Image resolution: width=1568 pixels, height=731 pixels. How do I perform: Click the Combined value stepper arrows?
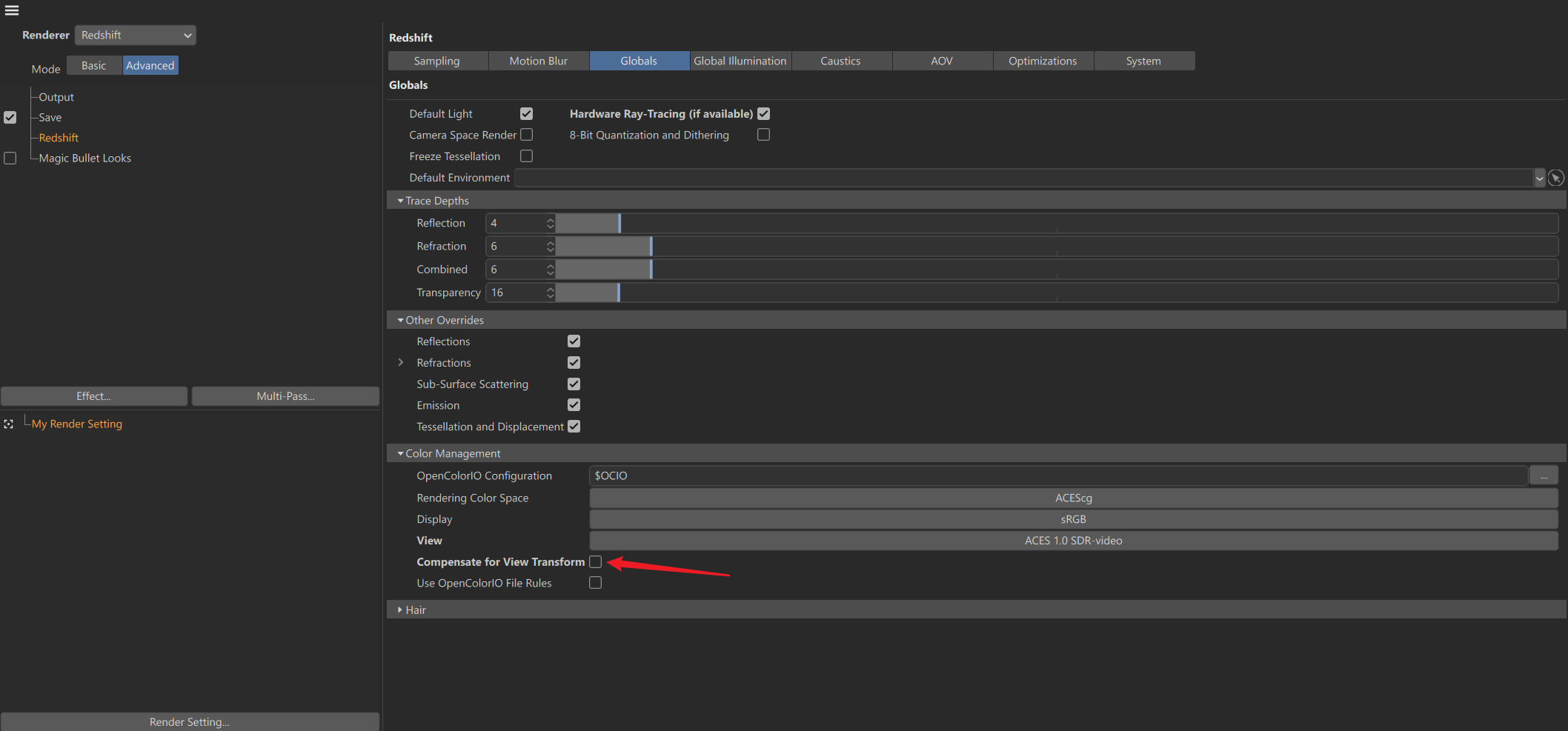coord(550,270)
